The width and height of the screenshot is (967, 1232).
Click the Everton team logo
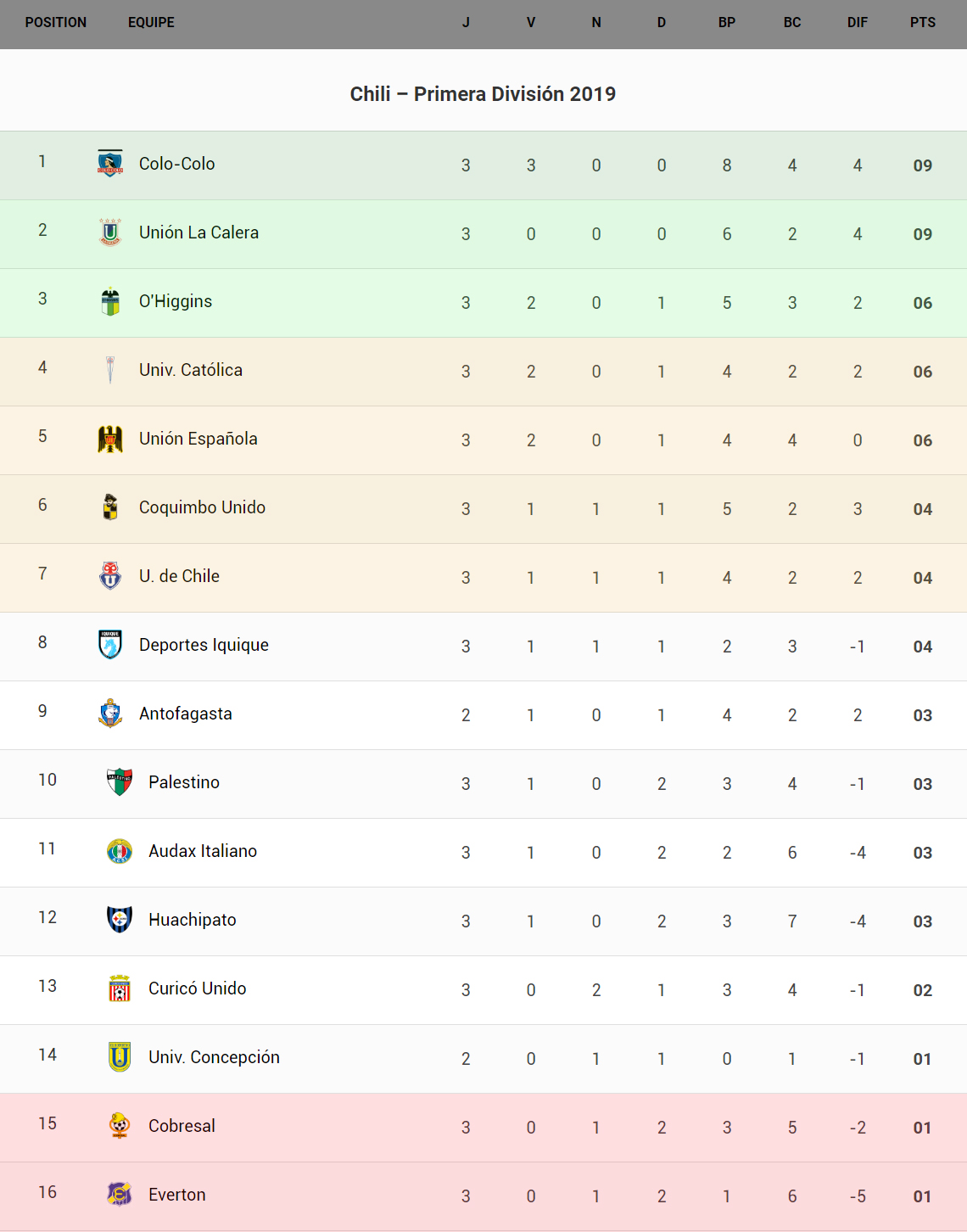click(120, 1195)
